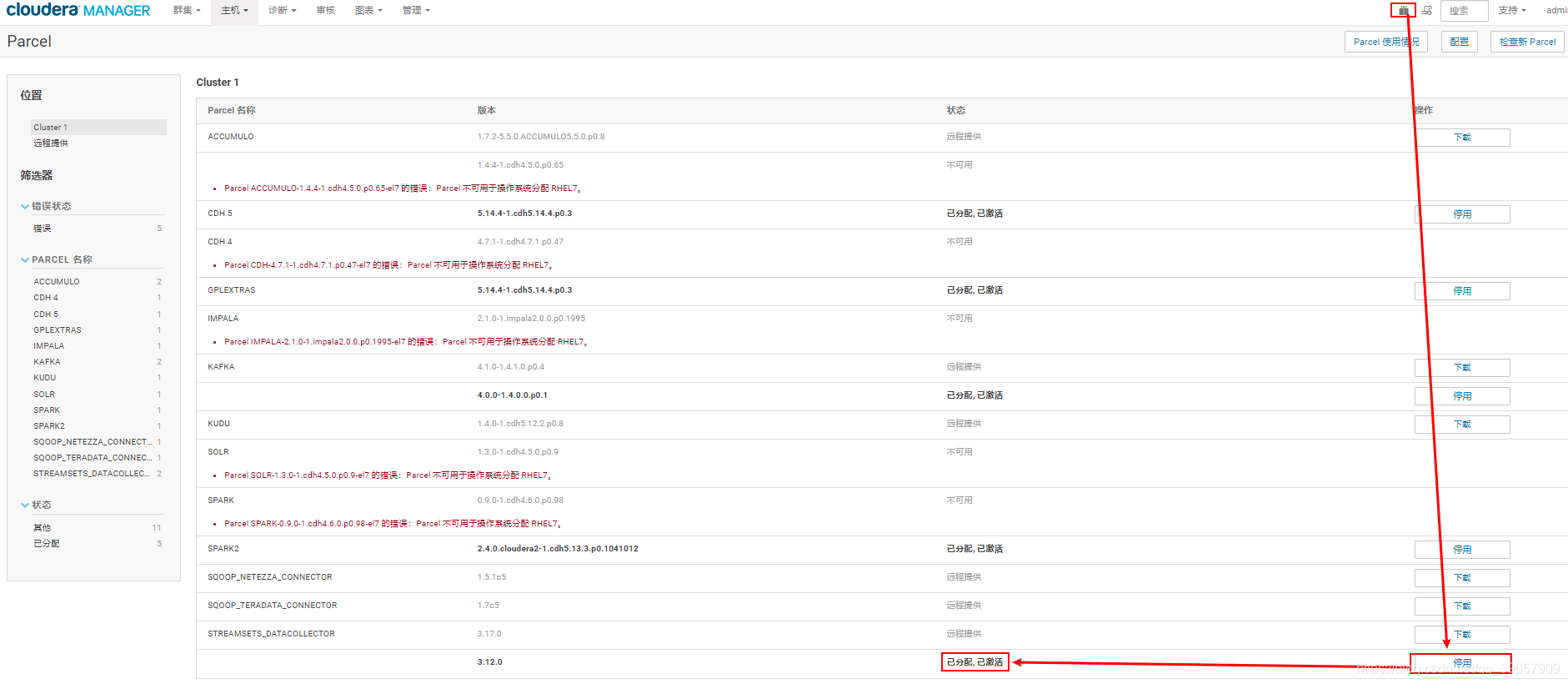Deactivate the STREAMSETS 3.12.0 parcel
1568x684 pixels.
click(x=1462, y=663)
